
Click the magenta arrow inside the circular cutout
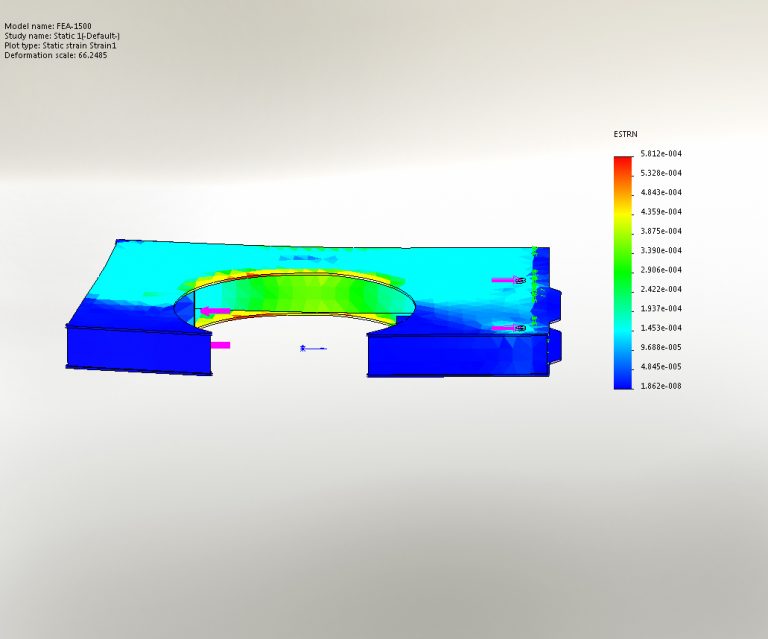coord(215,311)
